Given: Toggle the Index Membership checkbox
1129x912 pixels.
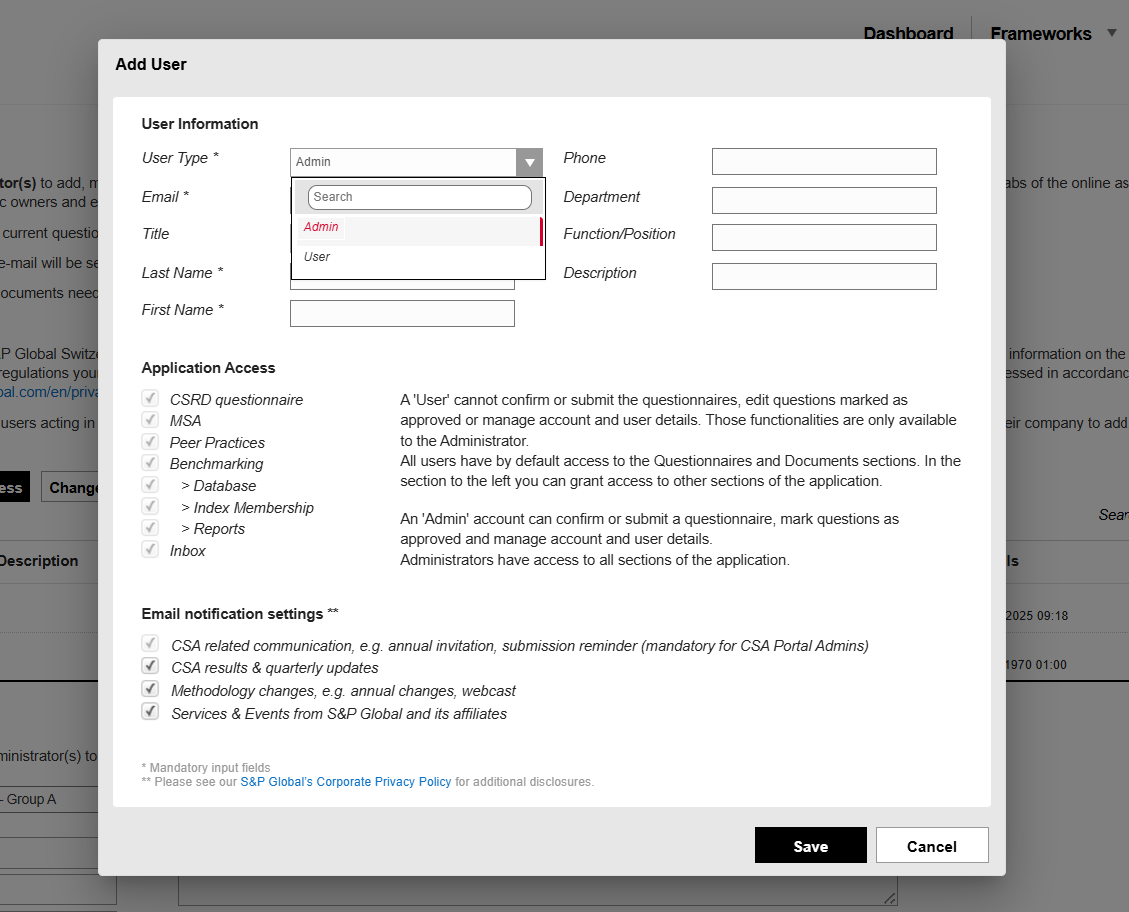Looking at the screenshot, I should (x=150, y=506).
